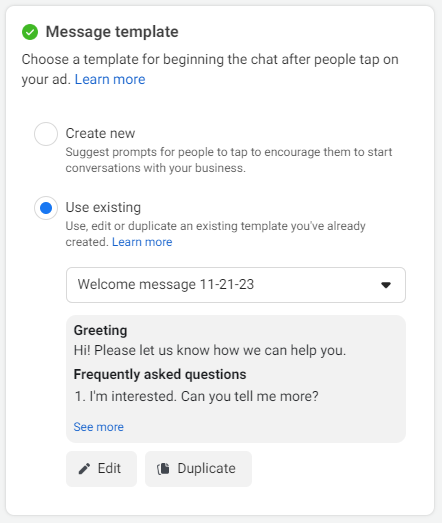Click the Use existing description text
442x523 pixels.
(215, 234)
